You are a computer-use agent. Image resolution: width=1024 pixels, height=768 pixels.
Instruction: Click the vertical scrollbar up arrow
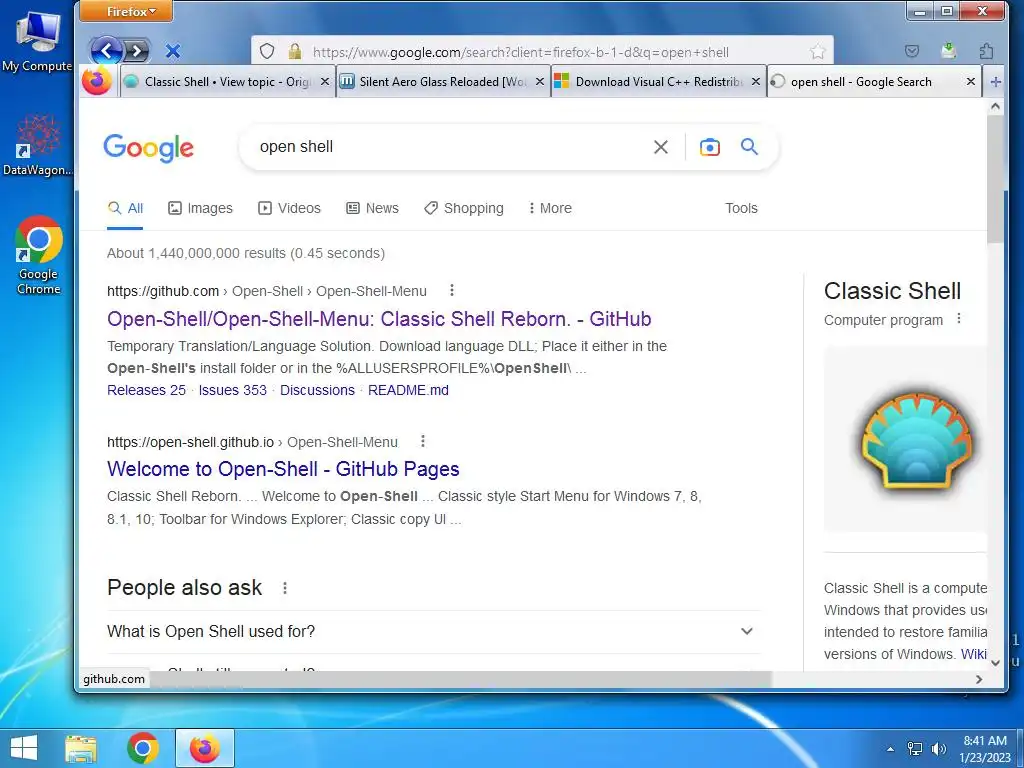995,106
